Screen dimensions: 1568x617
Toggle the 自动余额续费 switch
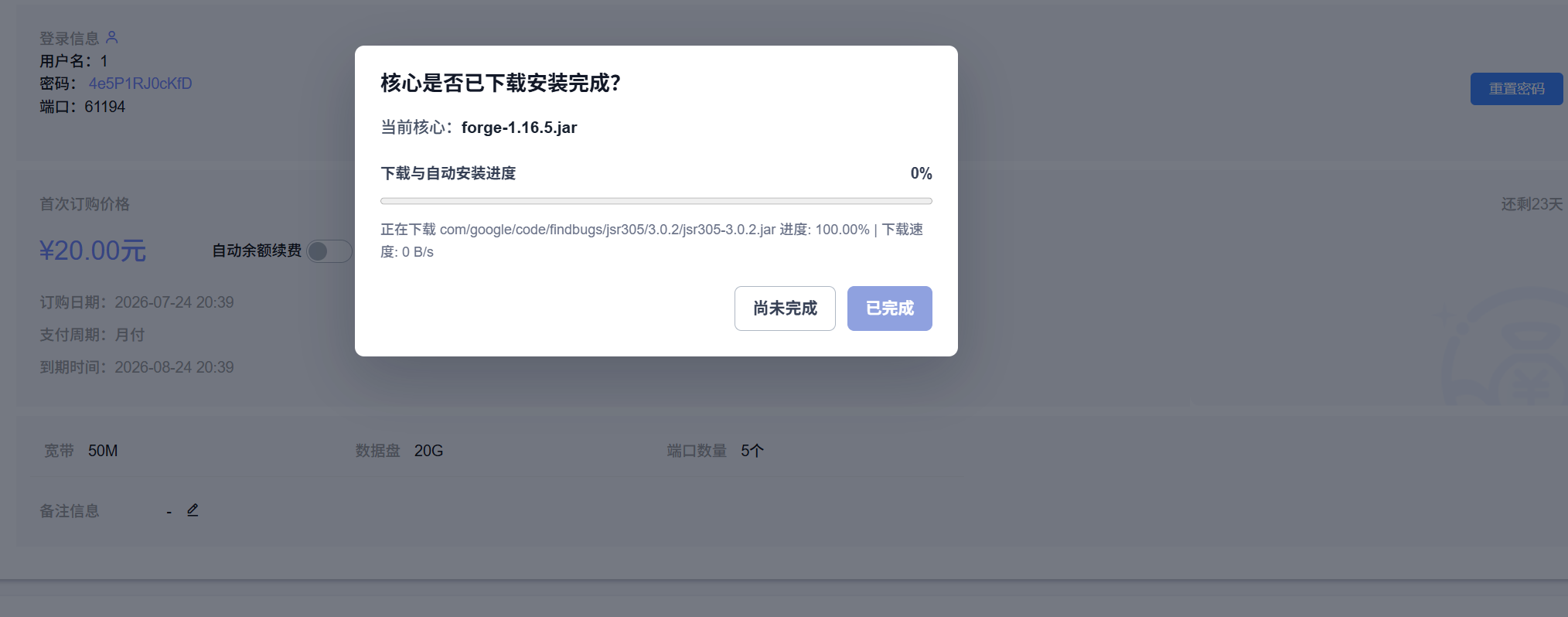pyautogui.click(x=329, y=251)
